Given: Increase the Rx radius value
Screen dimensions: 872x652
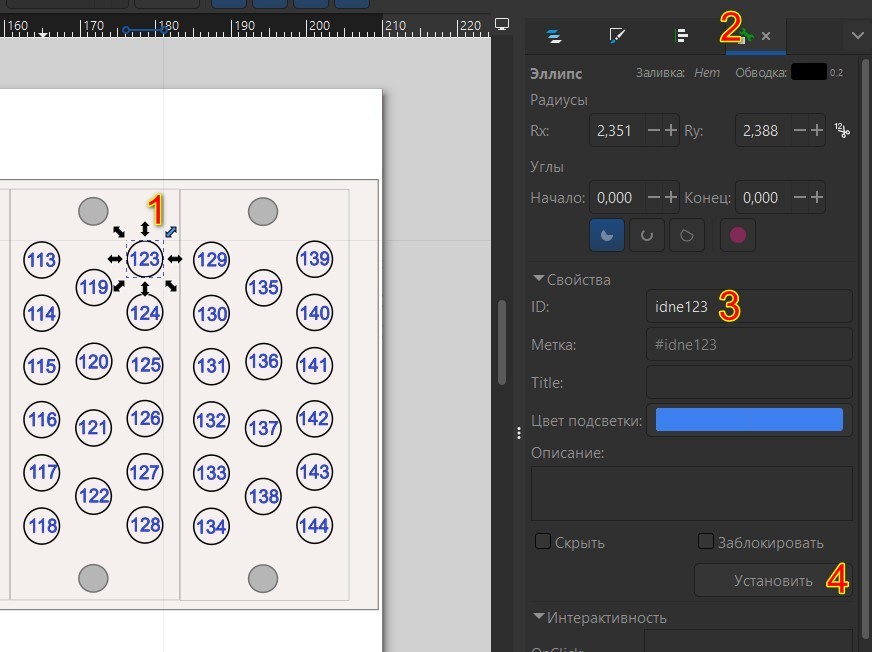Looking at the screenshot, I should pyautogui.click(x=671, y=131).
